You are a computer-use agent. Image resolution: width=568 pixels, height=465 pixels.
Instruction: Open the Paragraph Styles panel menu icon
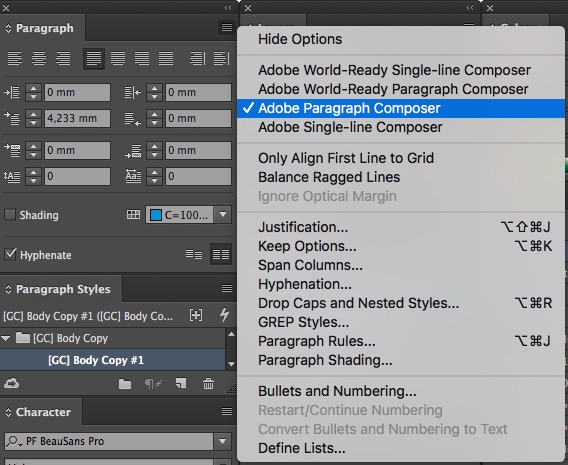point(227,288)
